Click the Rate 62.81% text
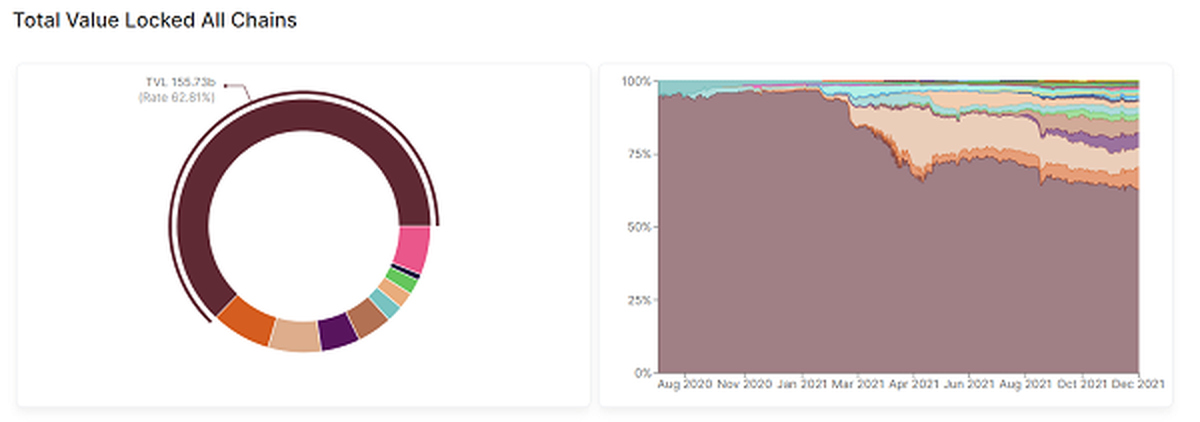This screenshot has height=422, width=1200. click(x=178, y=97)
